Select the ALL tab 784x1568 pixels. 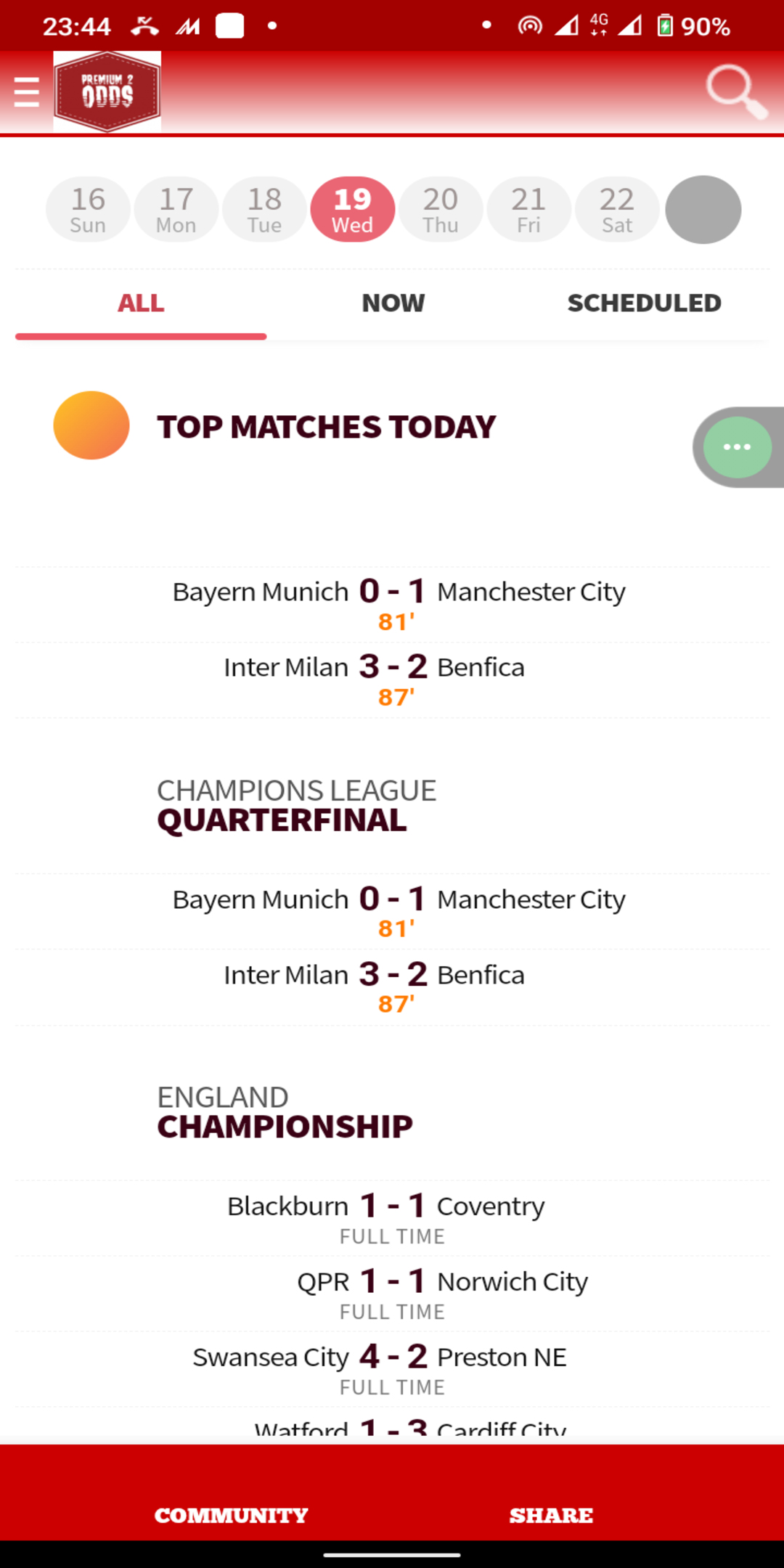pos(141,303)
